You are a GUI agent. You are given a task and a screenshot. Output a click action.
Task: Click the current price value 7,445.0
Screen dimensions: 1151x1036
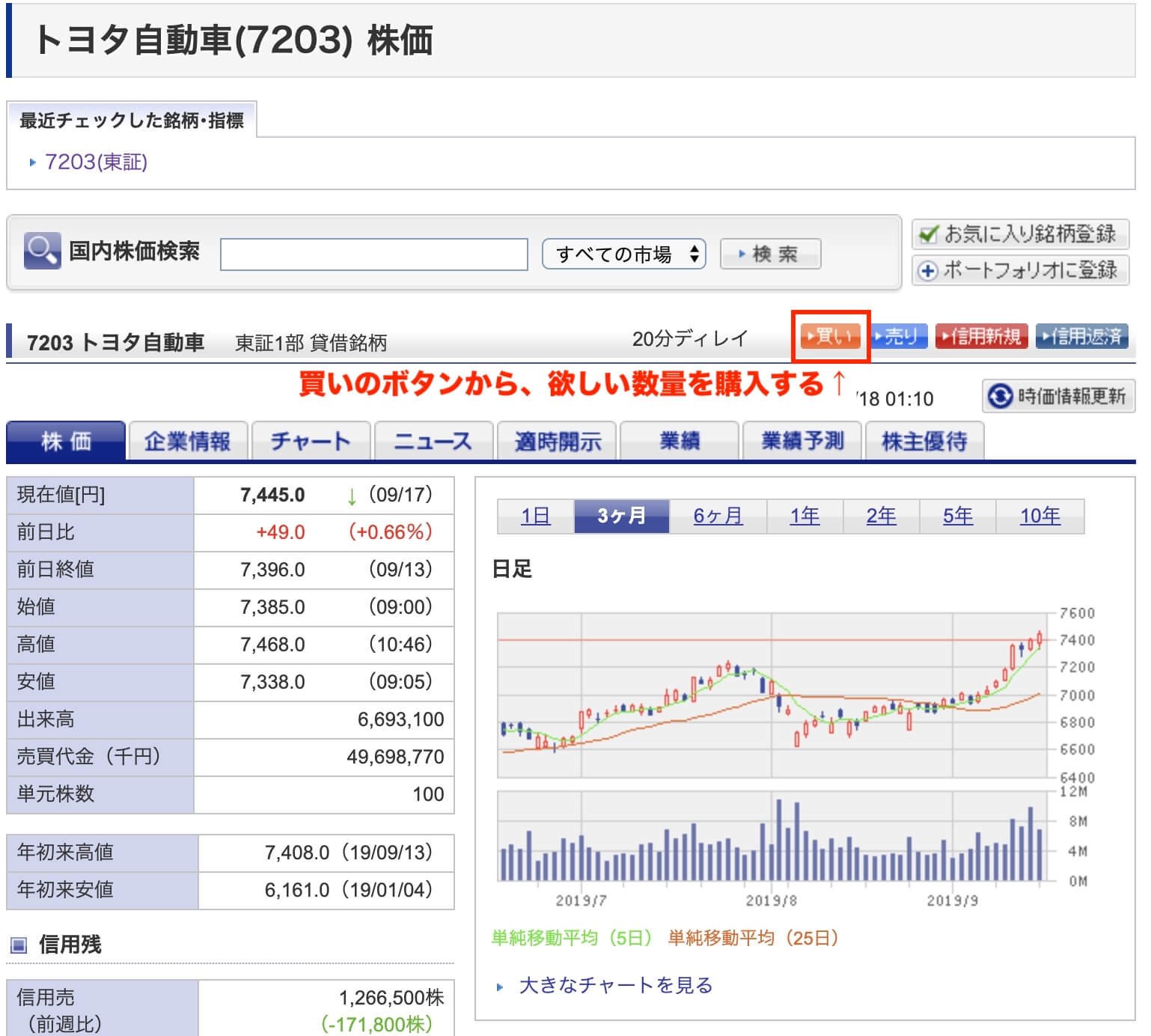coord(272,495)
